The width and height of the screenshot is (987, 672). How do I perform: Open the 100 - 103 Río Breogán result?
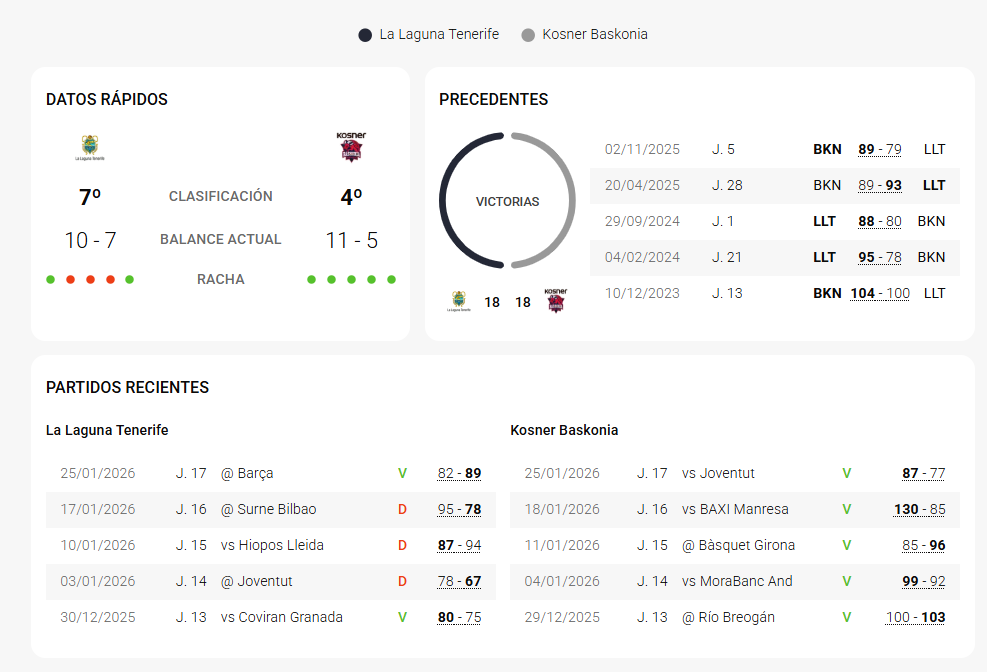(x=915, y=617)
